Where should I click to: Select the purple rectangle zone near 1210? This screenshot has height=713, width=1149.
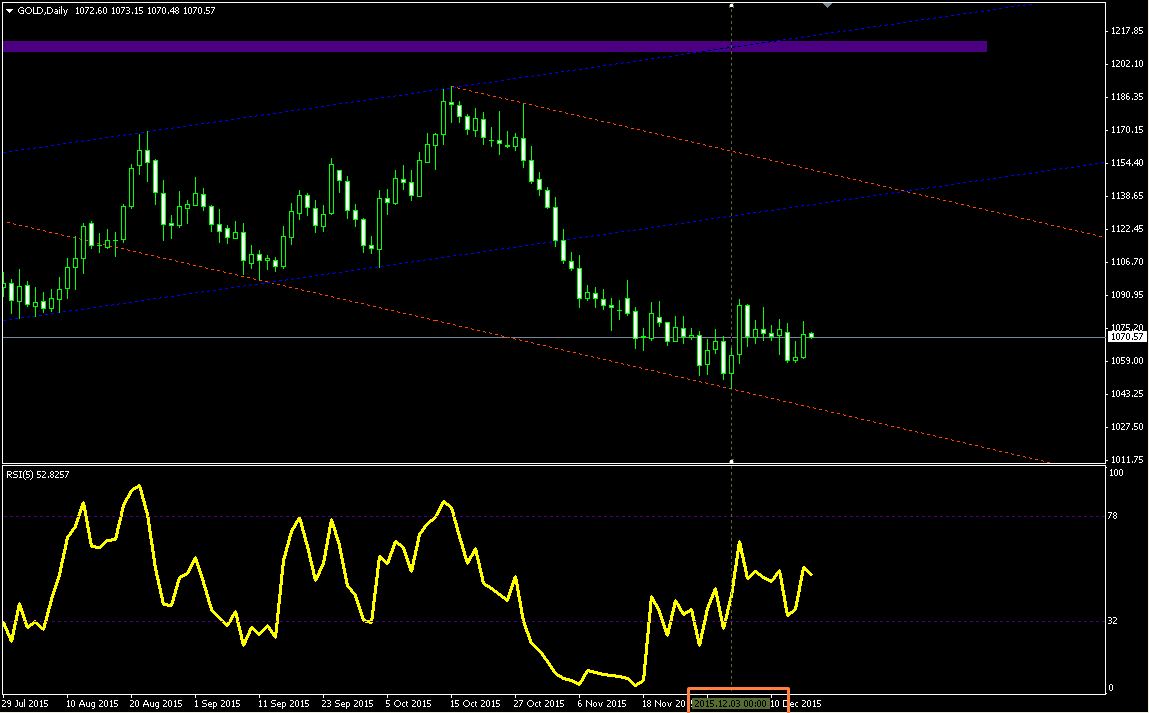point(495,47)
